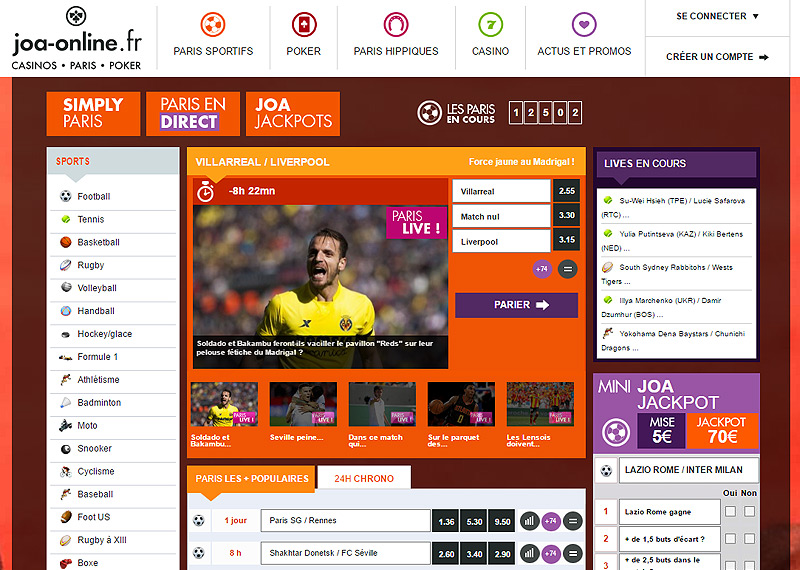Open the Poker card icon
Image resolution: width=800 pixels, height=570 pixels.
(304, 24)
